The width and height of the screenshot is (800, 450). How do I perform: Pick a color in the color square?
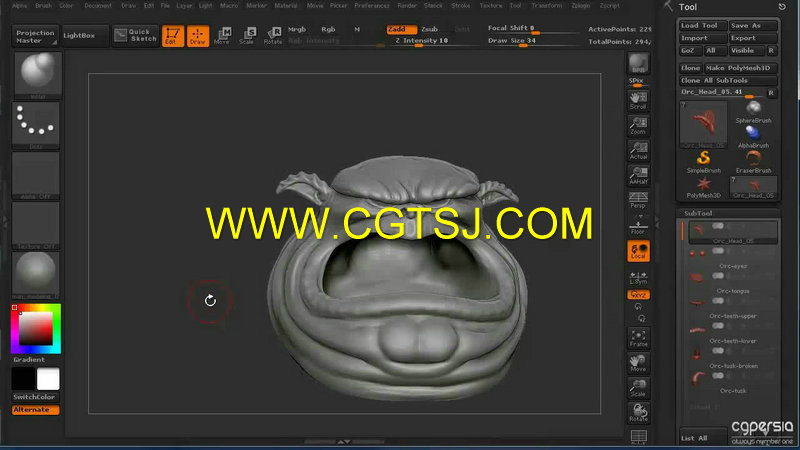tap(36, 329)
